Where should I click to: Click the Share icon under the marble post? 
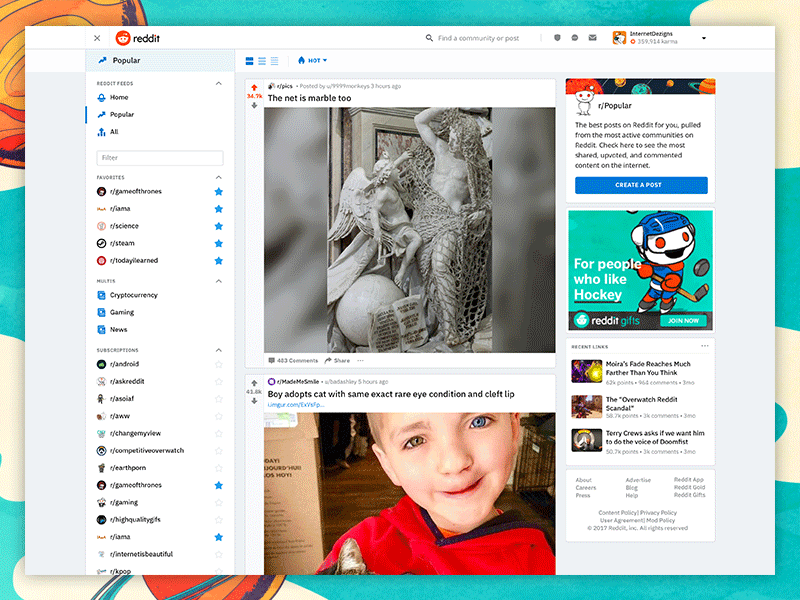(x=330, y=358)
